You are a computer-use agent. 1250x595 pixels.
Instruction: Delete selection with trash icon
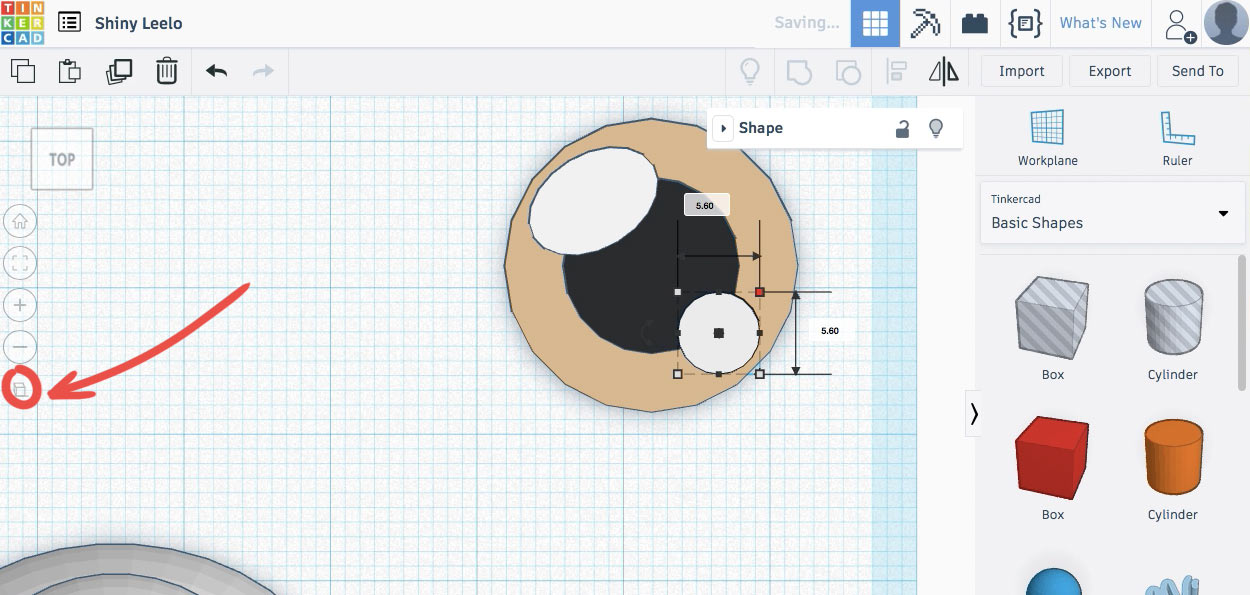[x=167, y=71]
